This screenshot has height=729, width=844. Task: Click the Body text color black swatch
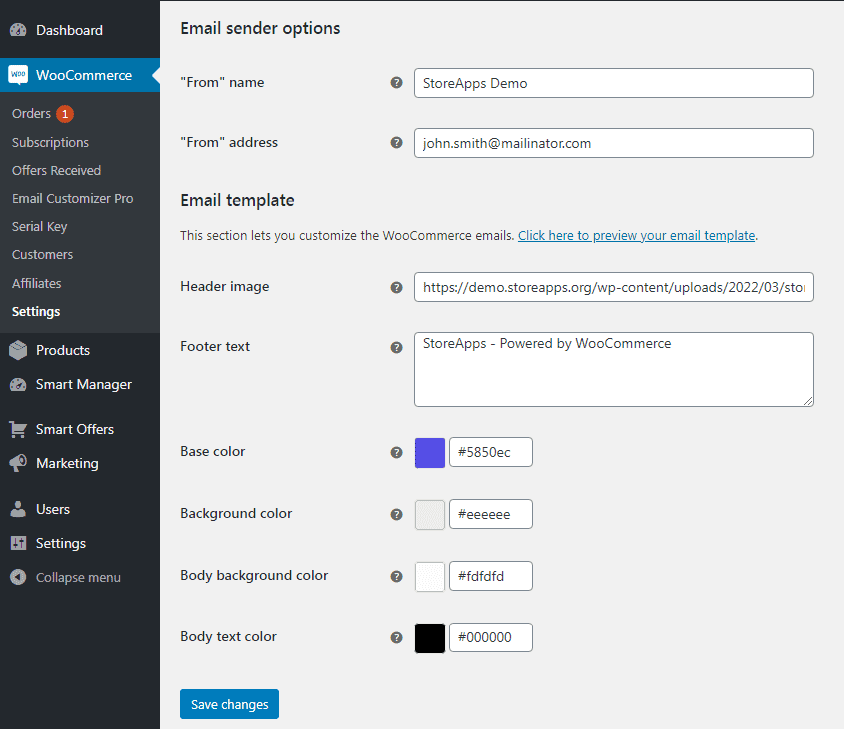point(430,638)
